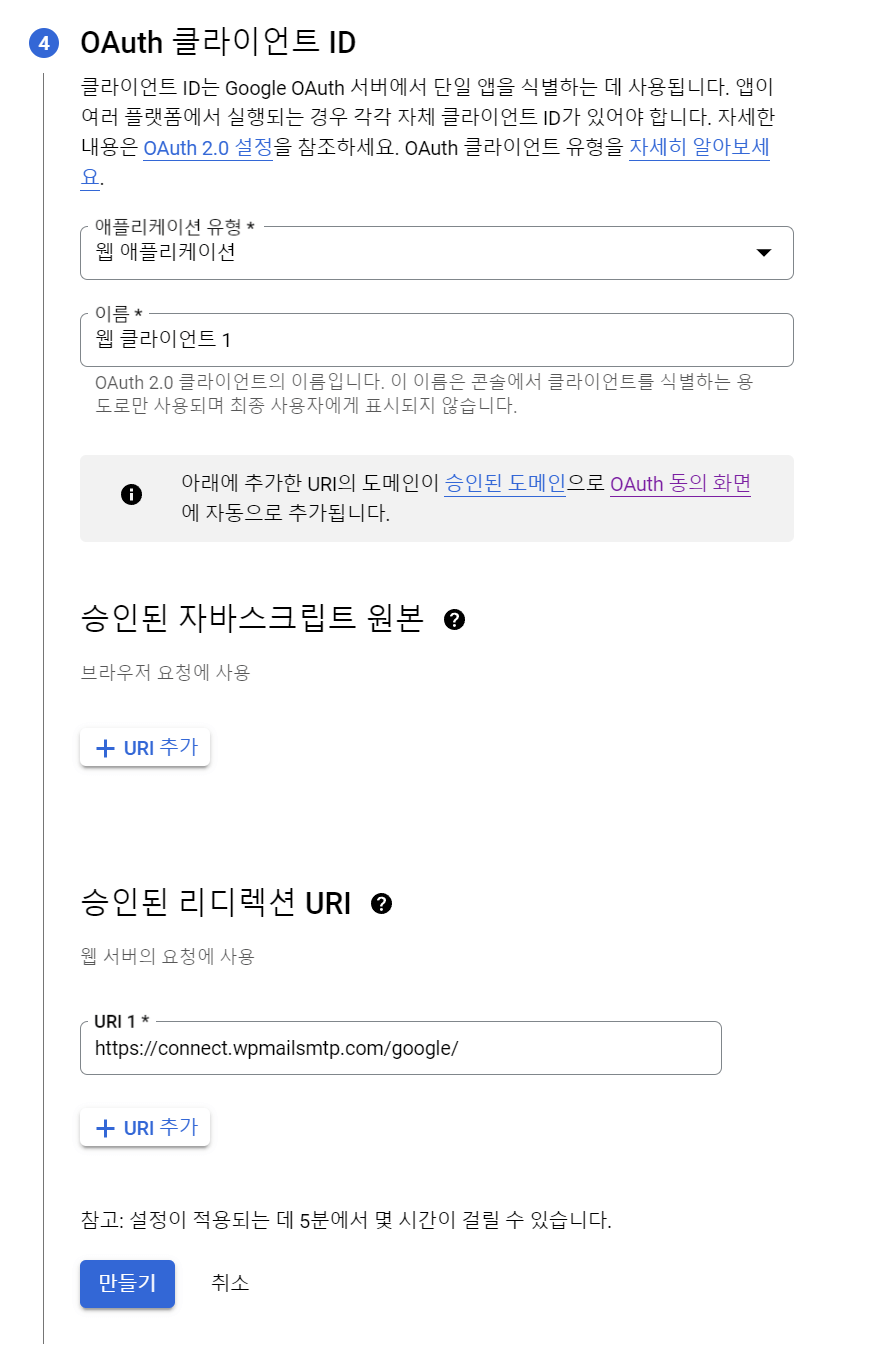Click the plus icon on first URI 추가 button
872x1359 pixels.
point(104,747)
